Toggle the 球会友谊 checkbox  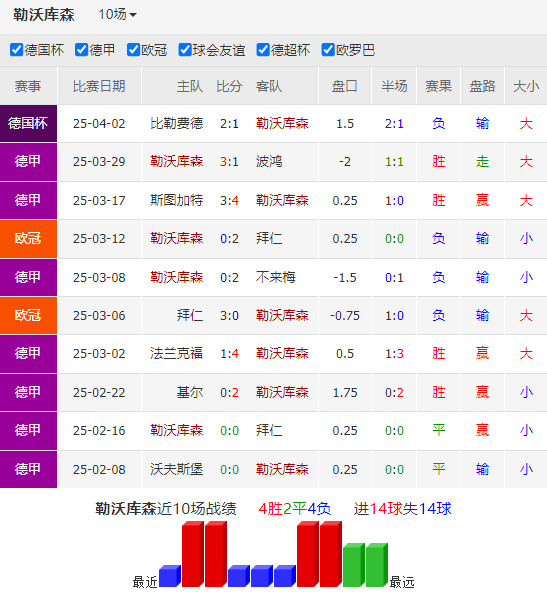185,50
